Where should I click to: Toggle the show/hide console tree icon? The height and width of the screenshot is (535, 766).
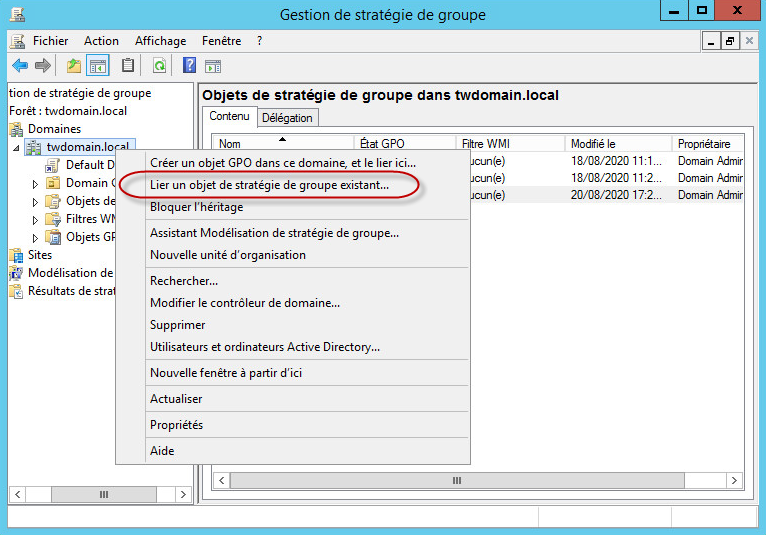[x=98, y=66]
